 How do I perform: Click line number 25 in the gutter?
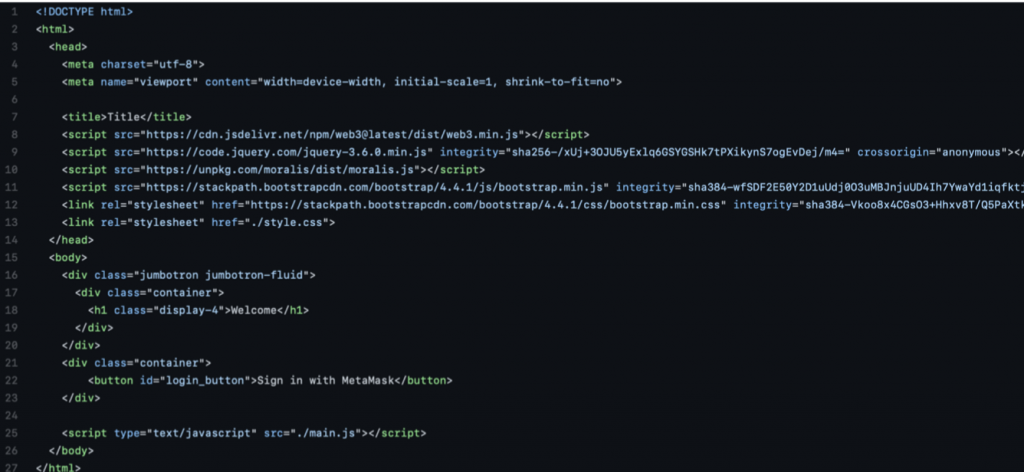point(13,433)
